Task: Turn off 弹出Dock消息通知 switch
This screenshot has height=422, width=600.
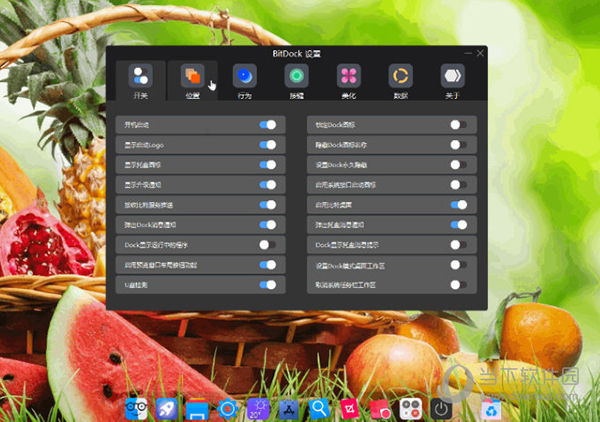Action: [x=268, y=225]
